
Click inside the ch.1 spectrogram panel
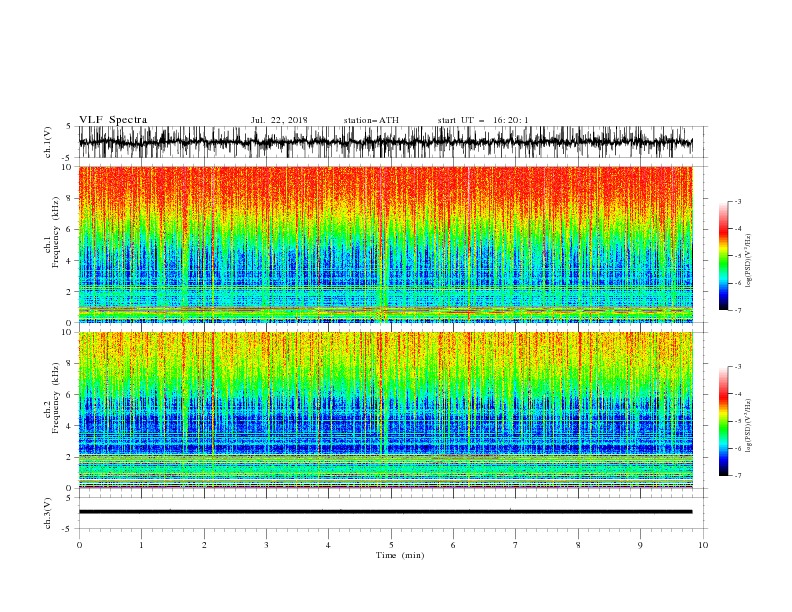pos(385,244)
